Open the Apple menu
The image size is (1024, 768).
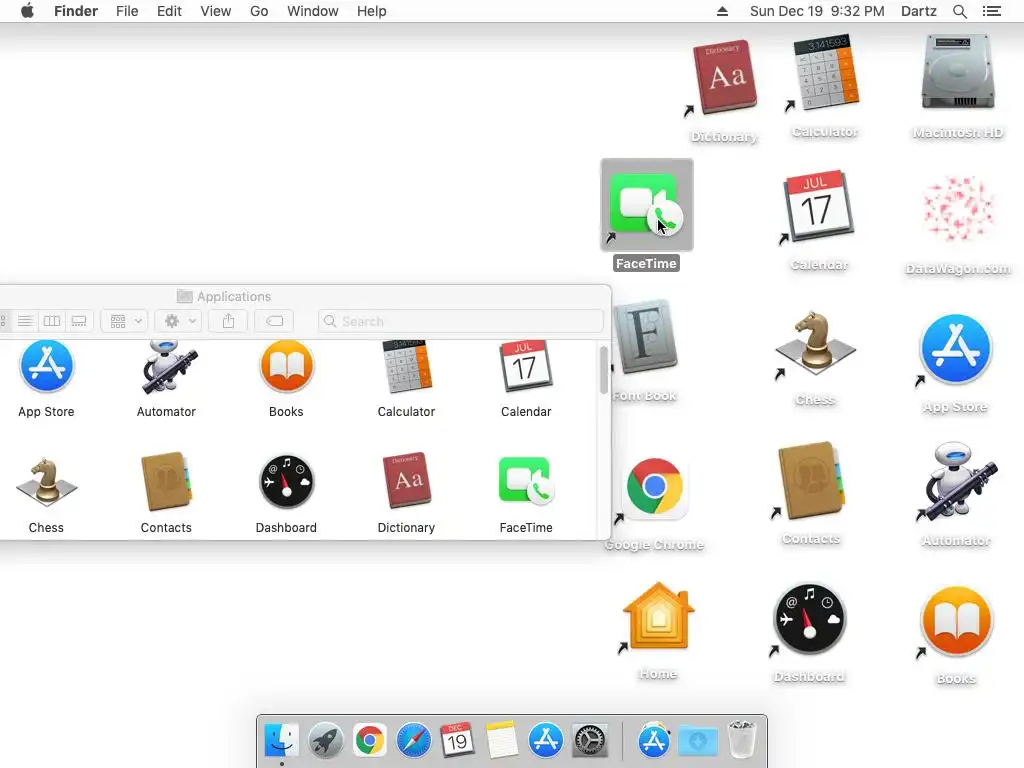[27, 11]
